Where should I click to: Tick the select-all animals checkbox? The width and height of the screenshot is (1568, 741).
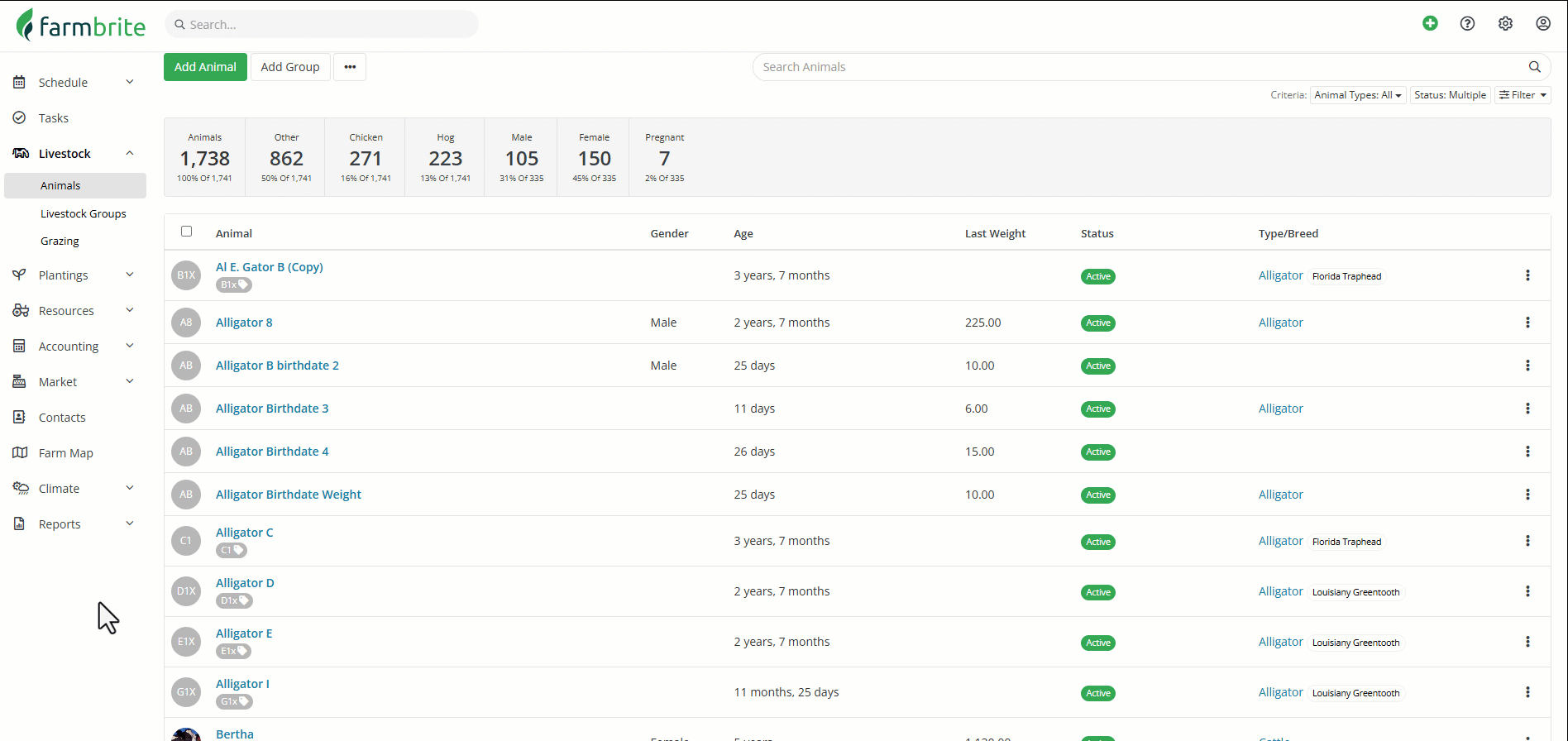coord(186,232)
